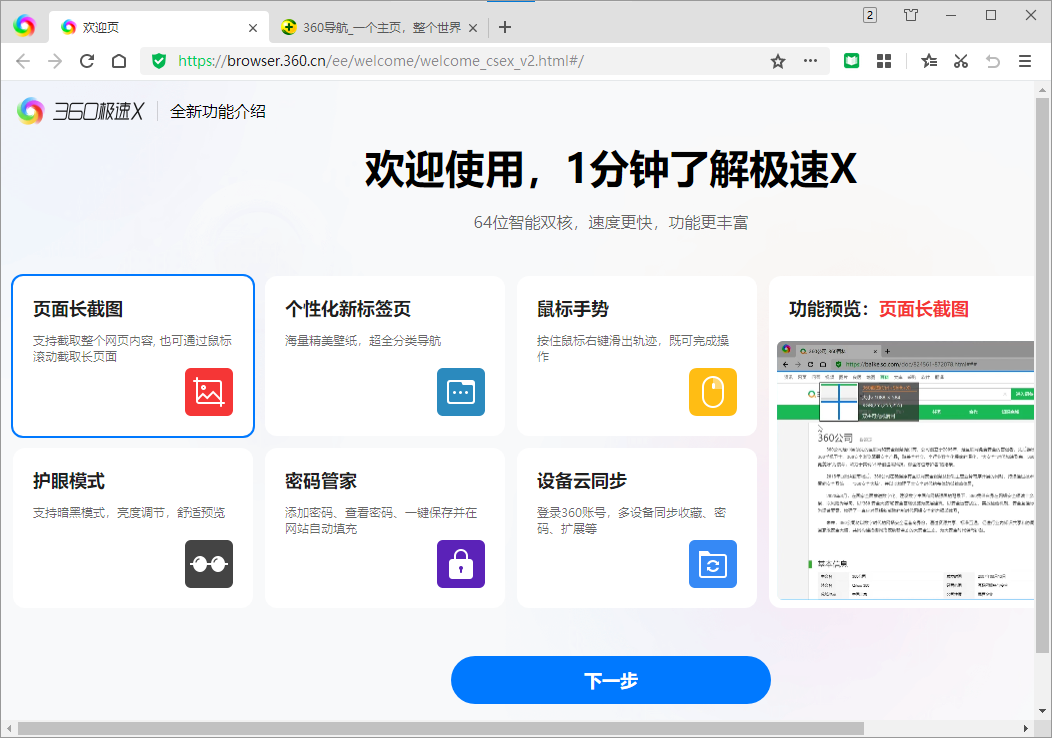
Task: Start the screenshot scissors tool
Action: [961, 61]
